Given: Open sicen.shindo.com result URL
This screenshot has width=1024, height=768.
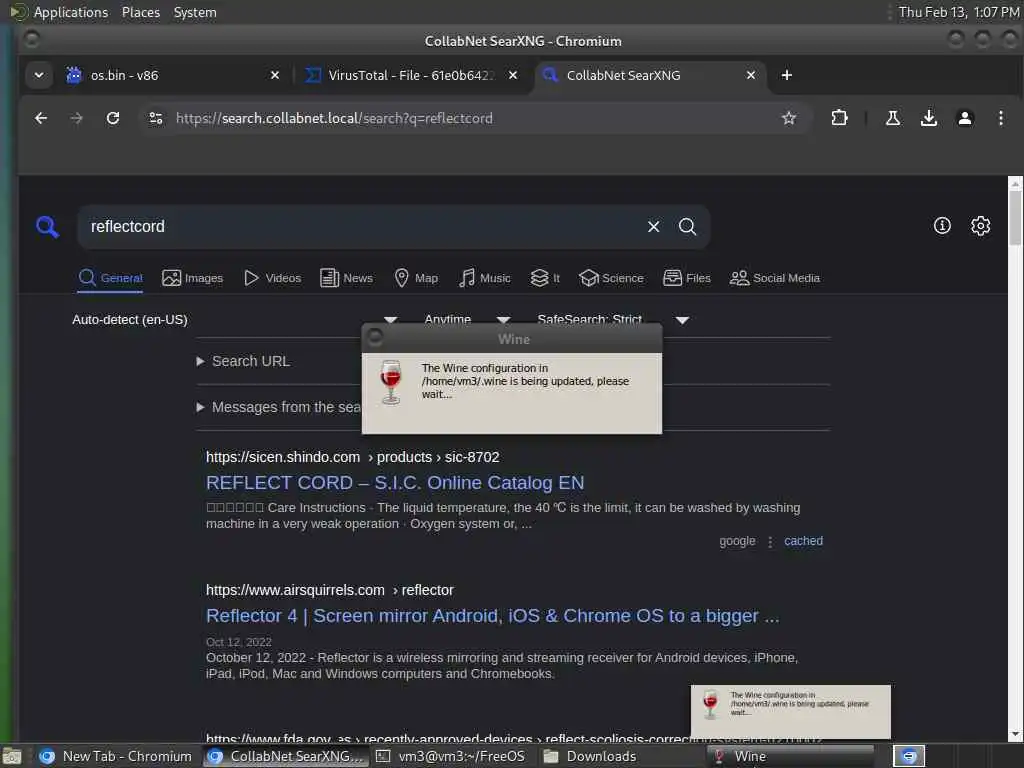Looking at the screenshot, I should tap(353, 457).
